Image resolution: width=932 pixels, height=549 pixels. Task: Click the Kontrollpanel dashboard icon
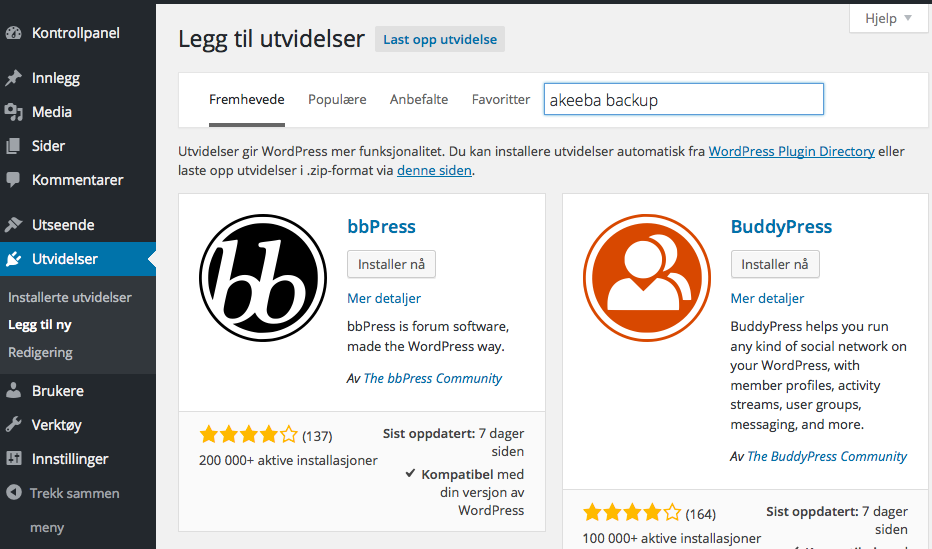click(14, 33)
